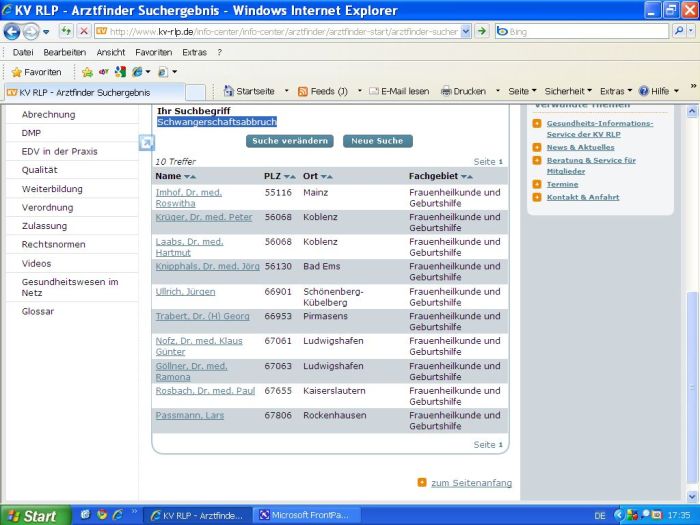Image resolution: width=700 pixels, height=525 pixels.
Task: Open the Verordnung sidebar item
Action: (x=47, y=208)
